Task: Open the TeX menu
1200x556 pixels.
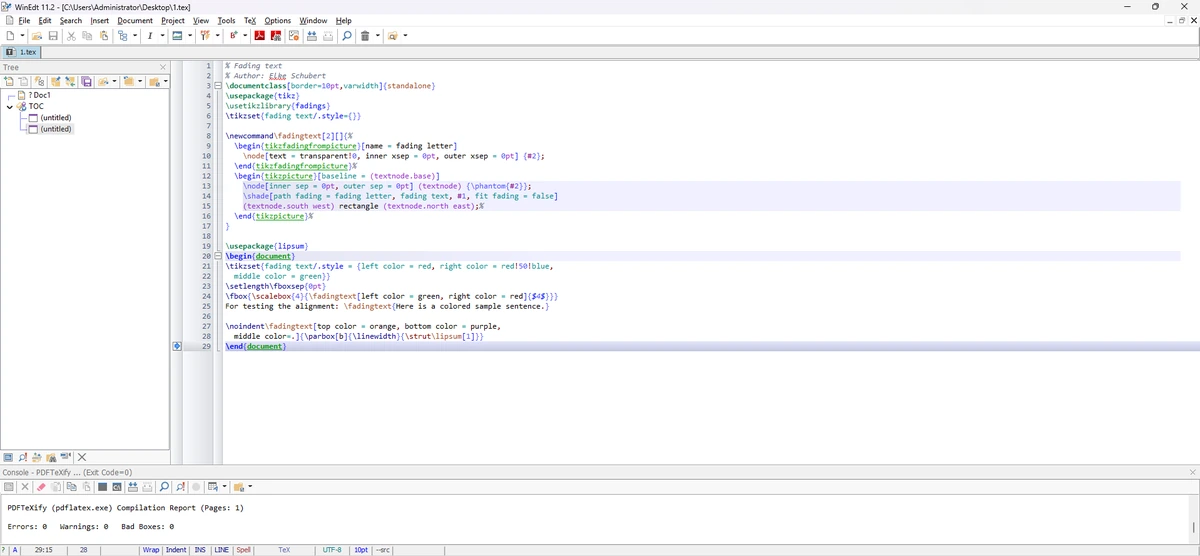Action: click(250, 20)
